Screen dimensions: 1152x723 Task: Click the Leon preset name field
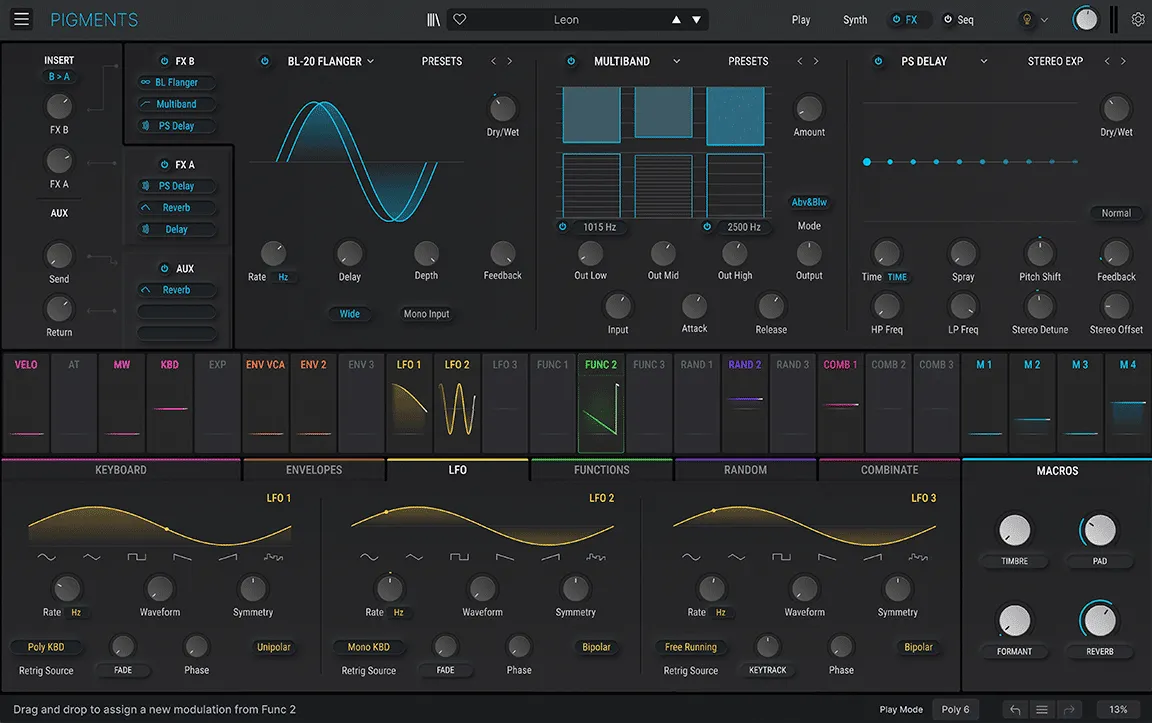pos(566,20)
